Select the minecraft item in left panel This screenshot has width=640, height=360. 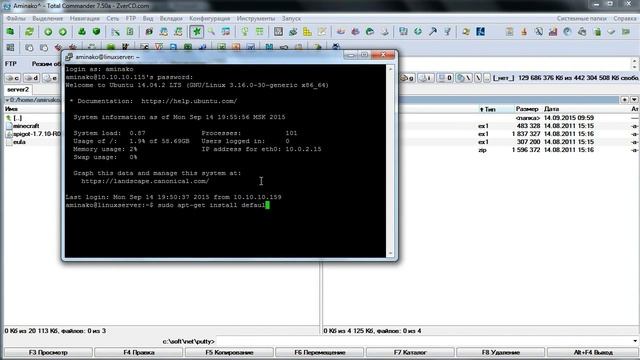coord(26,126)
